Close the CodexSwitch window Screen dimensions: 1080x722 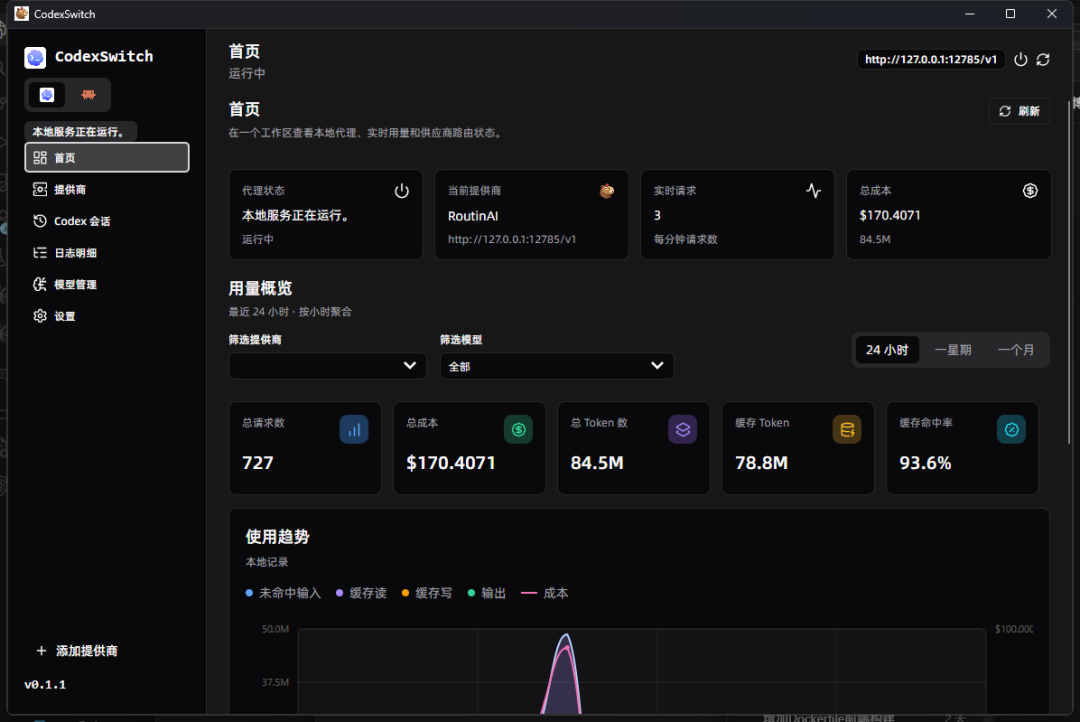coord(1052,14)
